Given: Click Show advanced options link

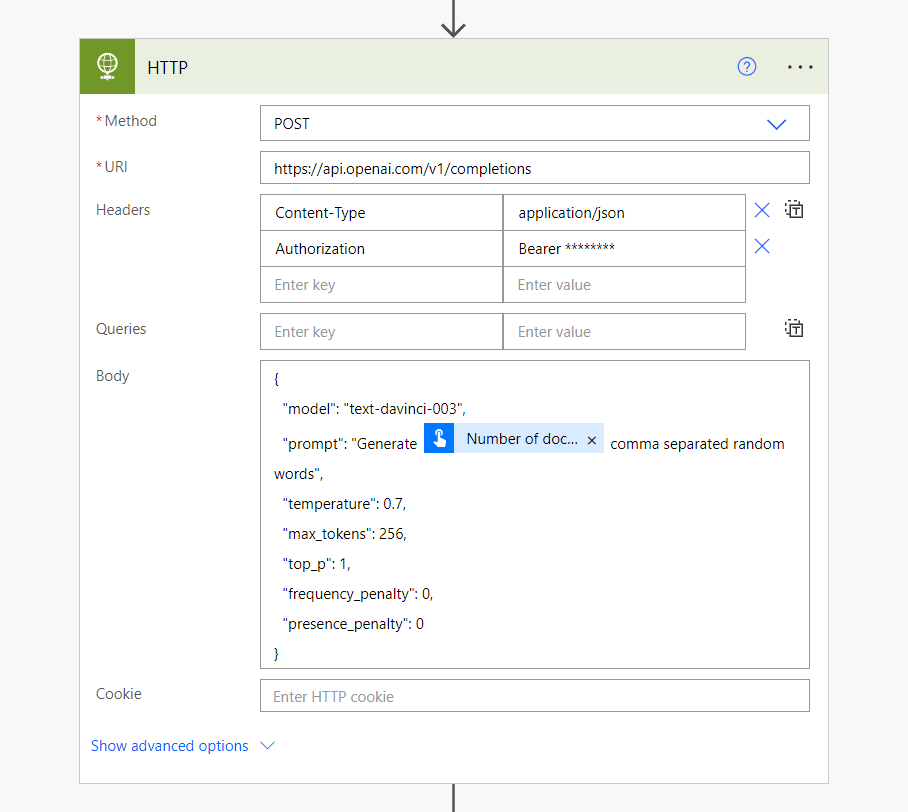Looking at the screenshot, I should 170,746.
